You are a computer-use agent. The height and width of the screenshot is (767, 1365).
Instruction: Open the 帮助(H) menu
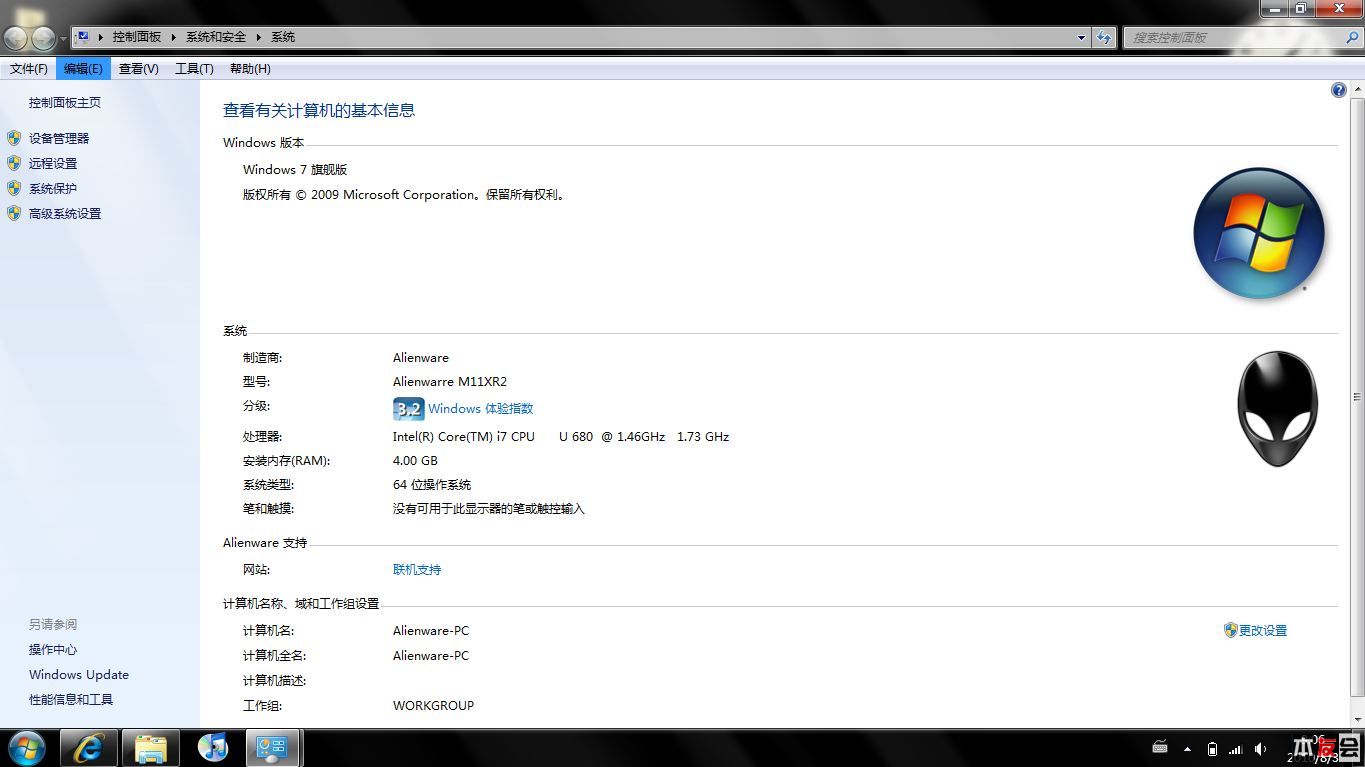coord(250,69)
